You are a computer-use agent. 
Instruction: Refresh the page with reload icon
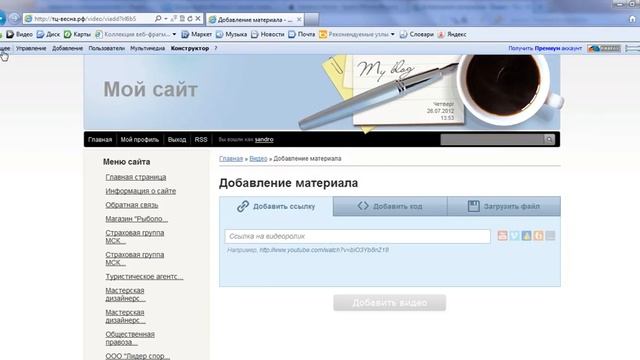[190, 19]
